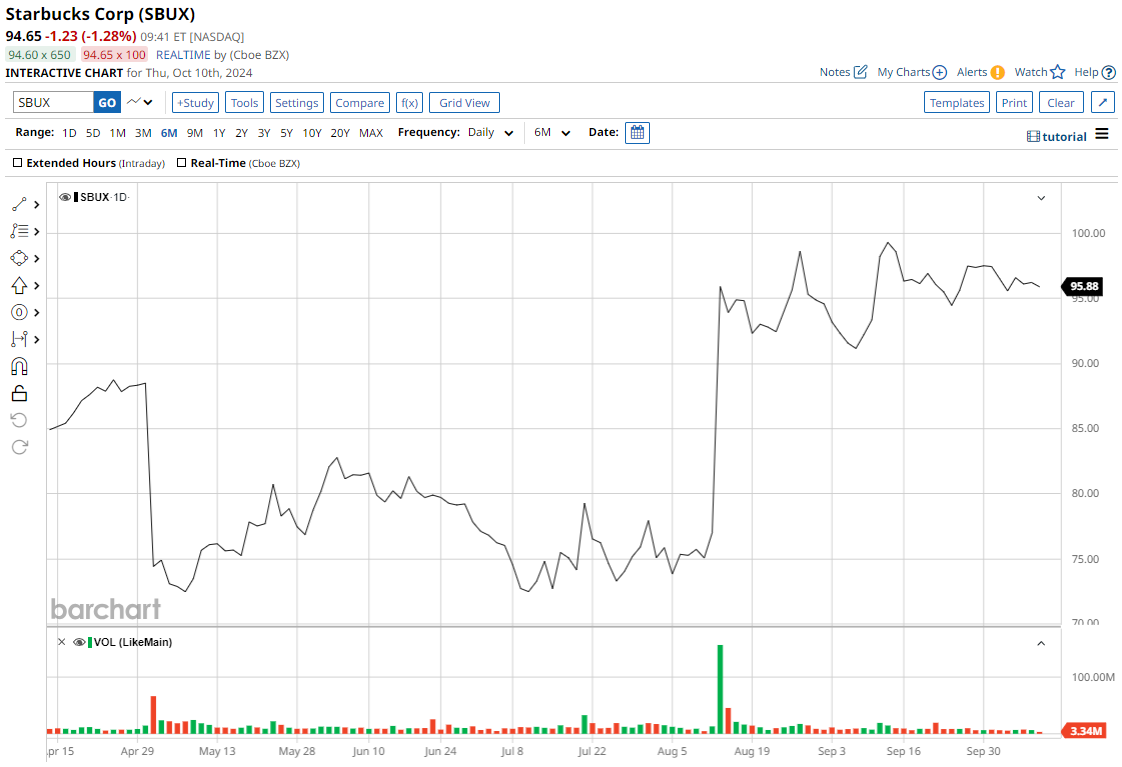Pick the measurement range tool
This screenshot has height=767, width=1122.
pyautogui.click(x=19, y=339)
